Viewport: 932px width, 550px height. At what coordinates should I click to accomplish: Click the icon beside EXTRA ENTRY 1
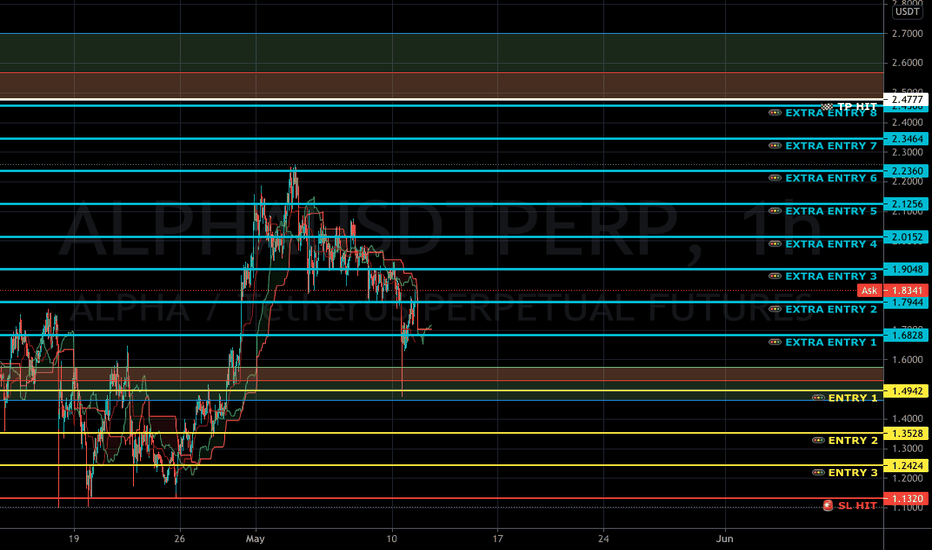775,342
